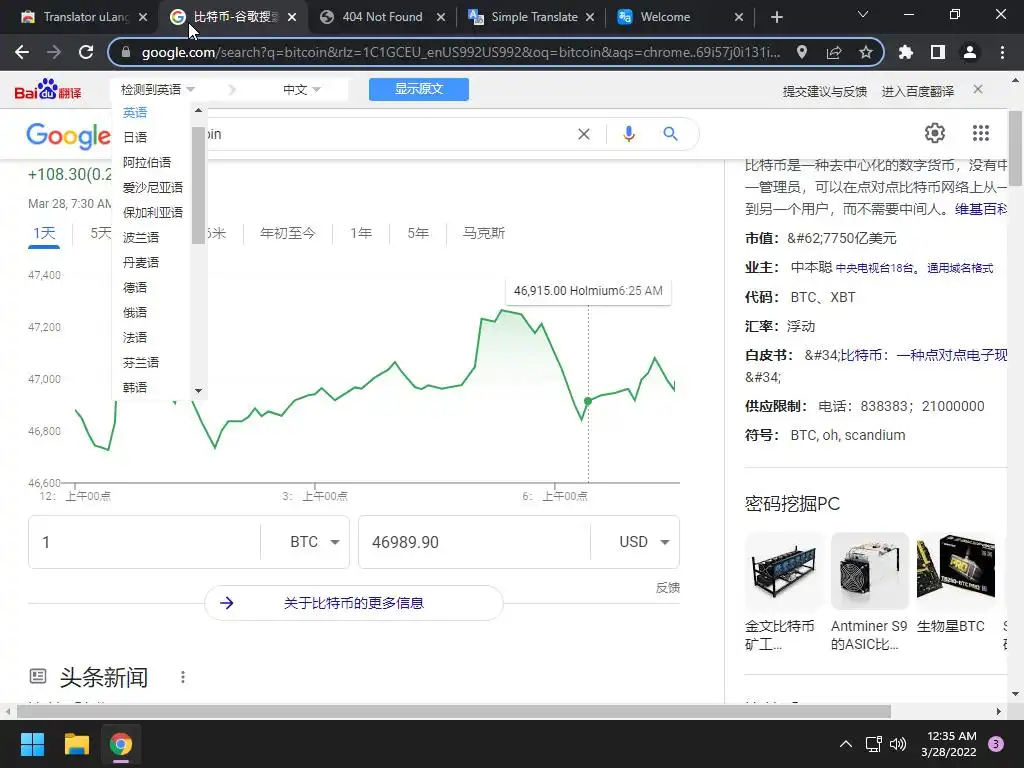
Task: Open Chrome profile avatar
Action: pyautogui.click(x=970, y=52)
